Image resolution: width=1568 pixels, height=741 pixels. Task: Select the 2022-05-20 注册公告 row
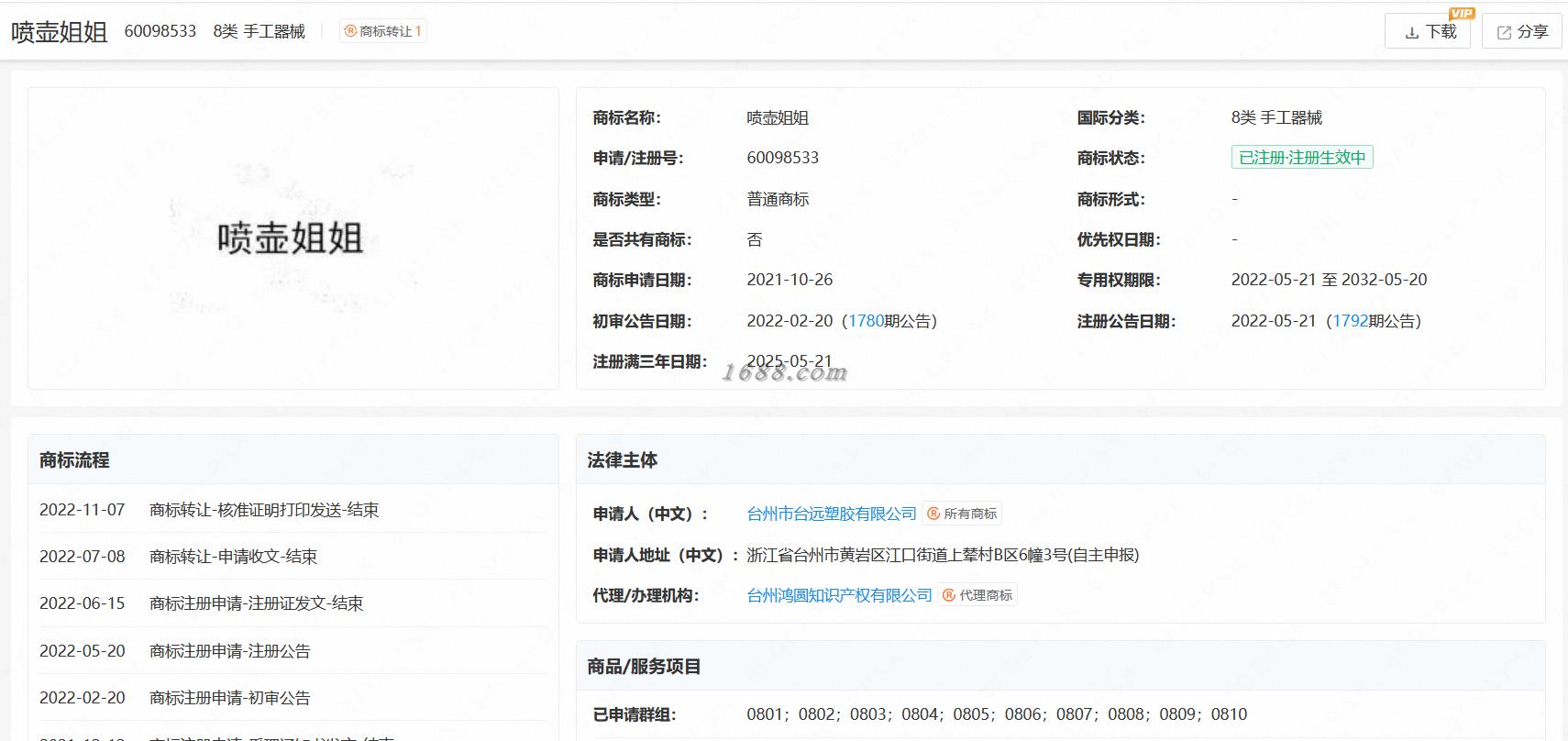(293, 651)
